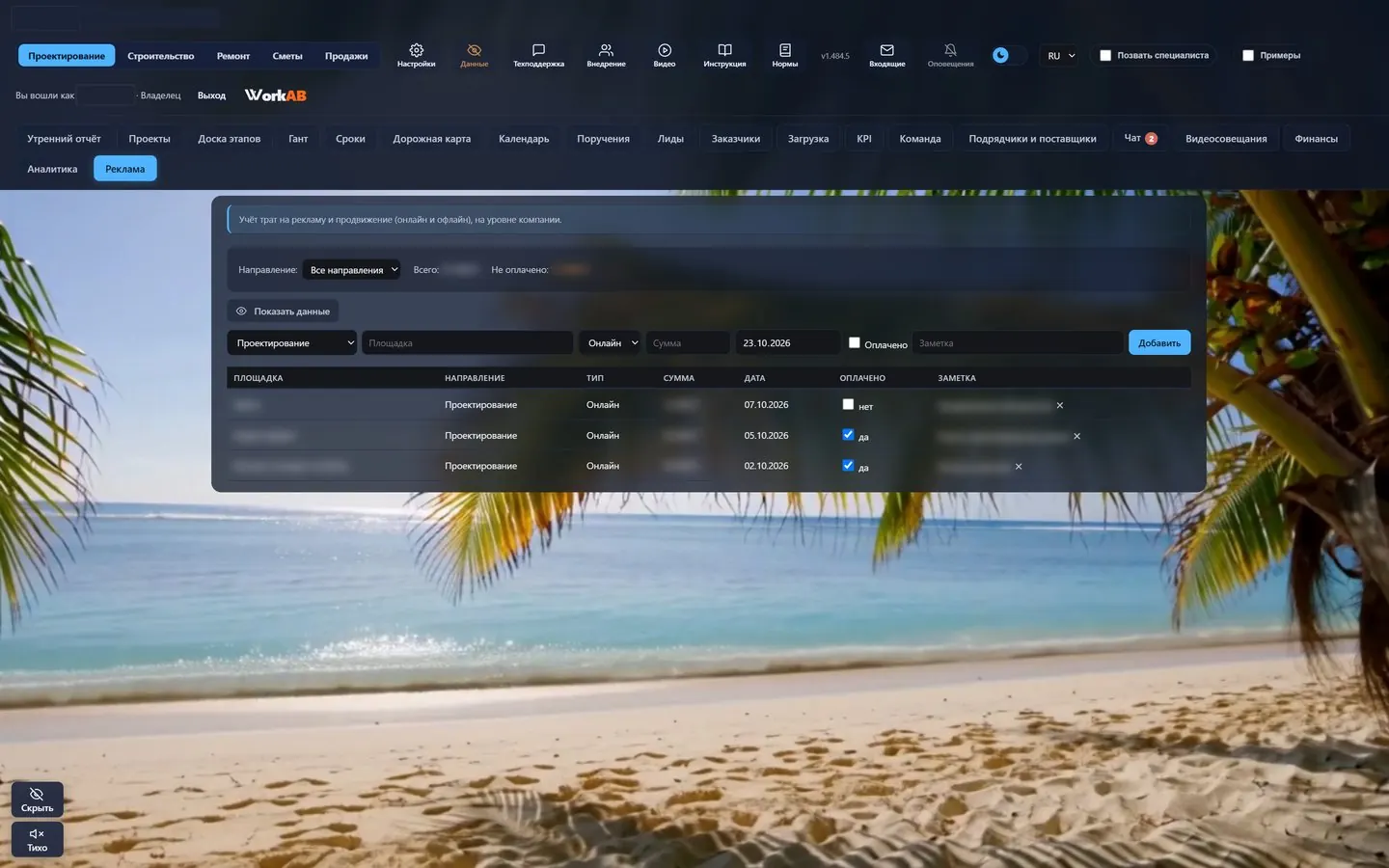This screenshot has width=1389, height=868.
Task: Open Входящие mail icon
Action: (886, 55)
